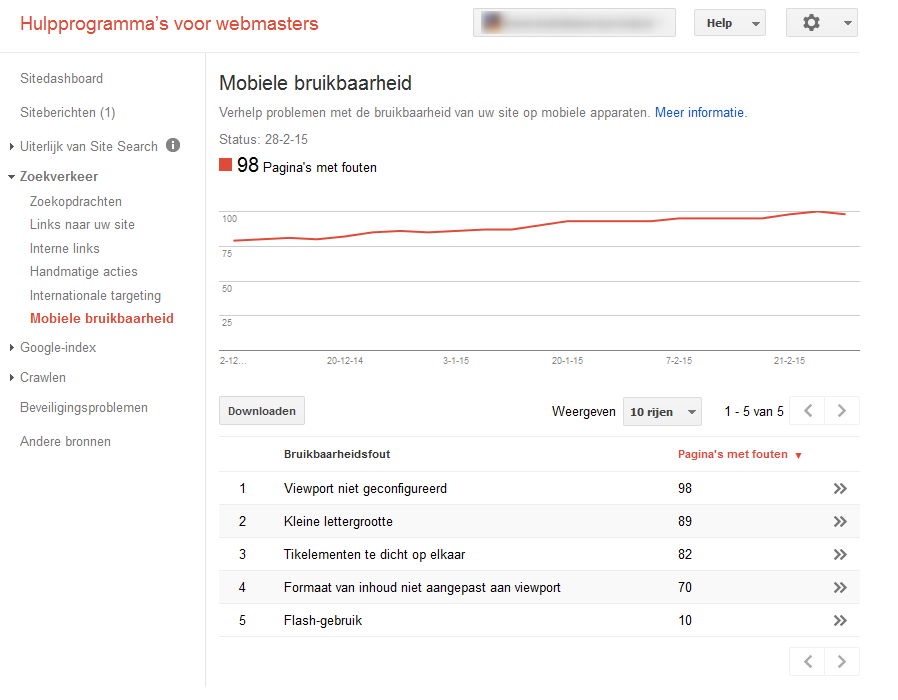Open details arrow for Kleine lettergrootte

[840, 522]
